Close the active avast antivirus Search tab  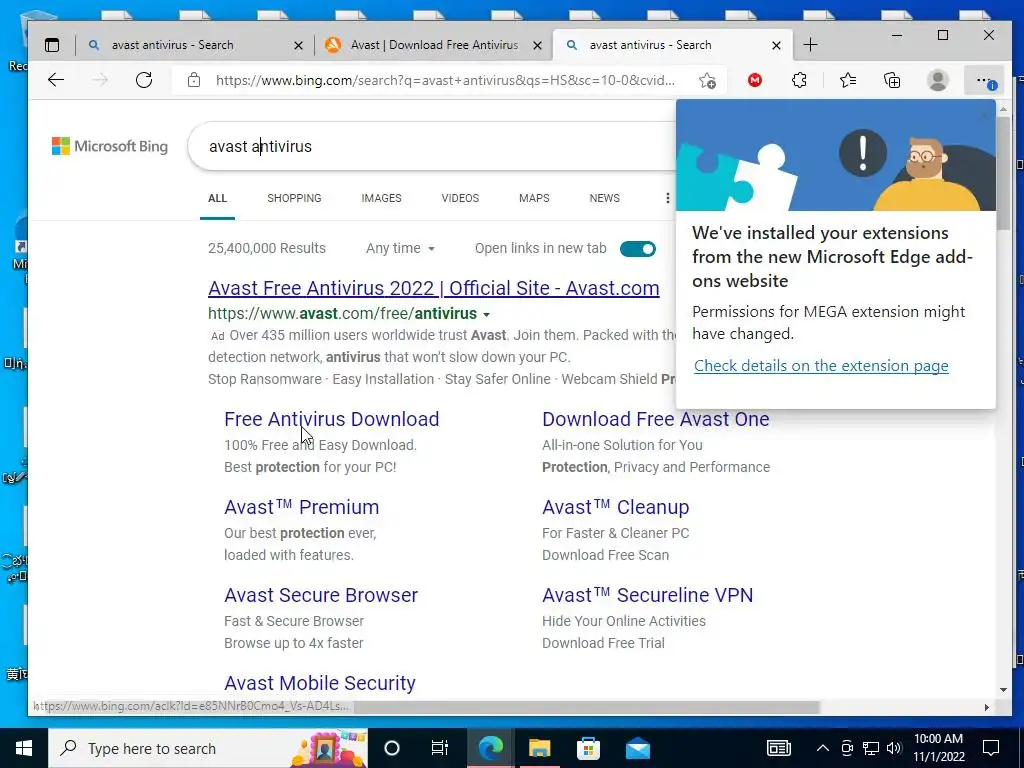(776, 46)
